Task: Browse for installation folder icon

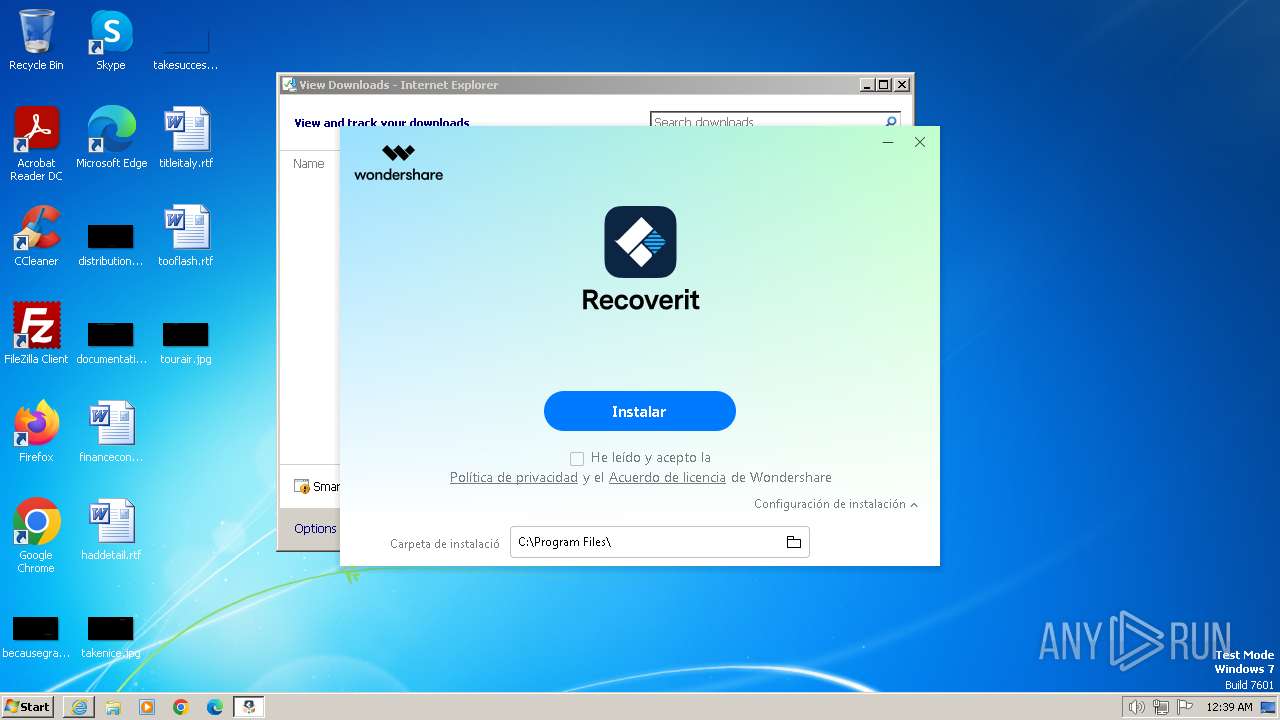Action: coord(794,542)
